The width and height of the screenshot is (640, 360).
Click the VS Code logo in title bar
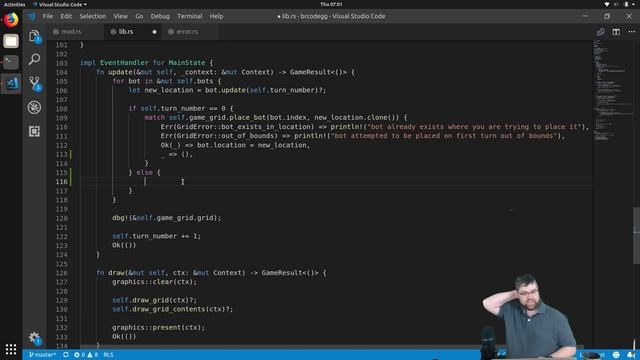pyautogui.click(x=31, y=16)
